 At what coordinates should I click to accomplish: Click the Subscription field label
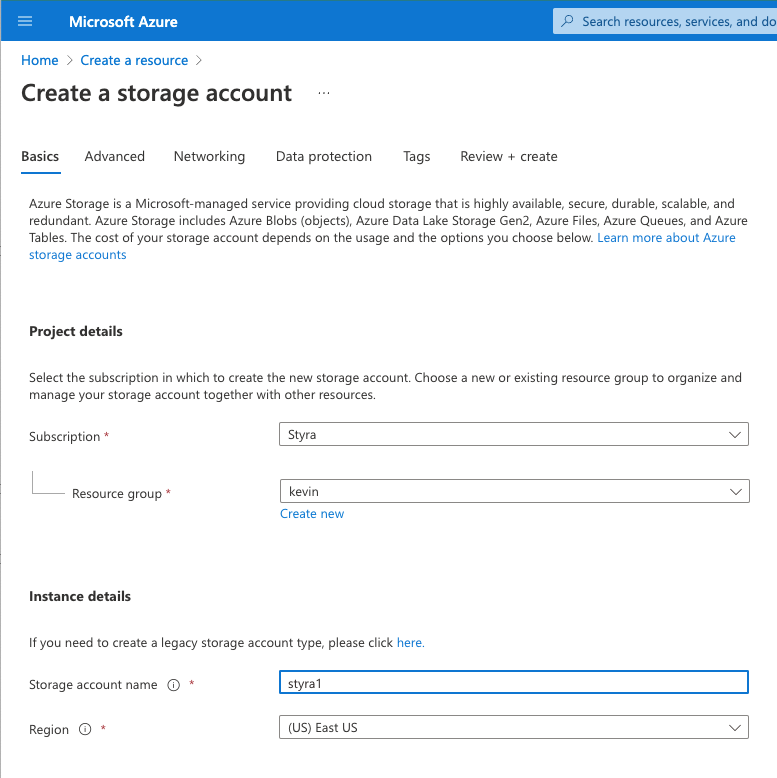click(65, 437)
